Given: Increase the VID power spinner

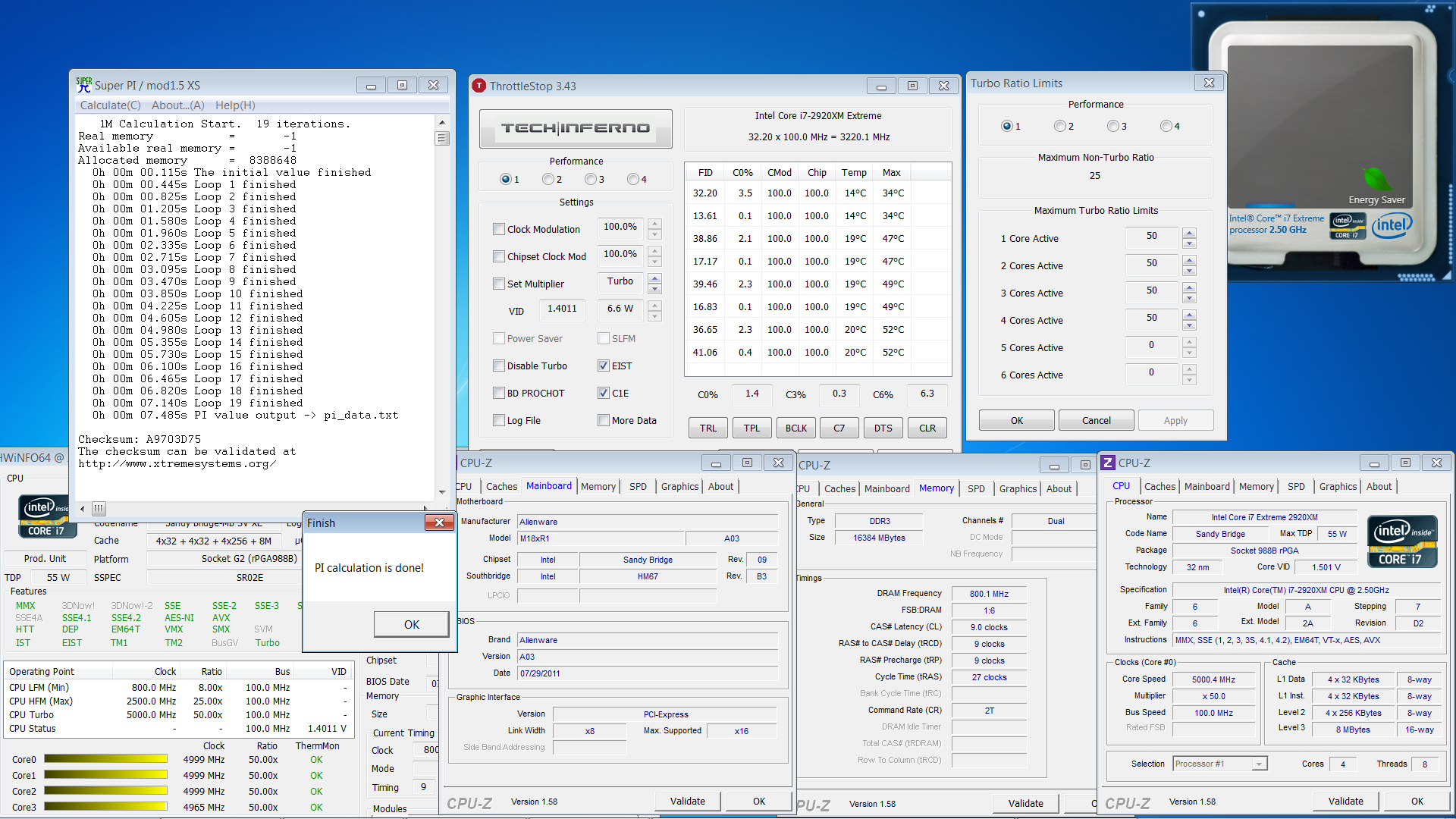Looking at the screenshot, I should coord(655,305).
